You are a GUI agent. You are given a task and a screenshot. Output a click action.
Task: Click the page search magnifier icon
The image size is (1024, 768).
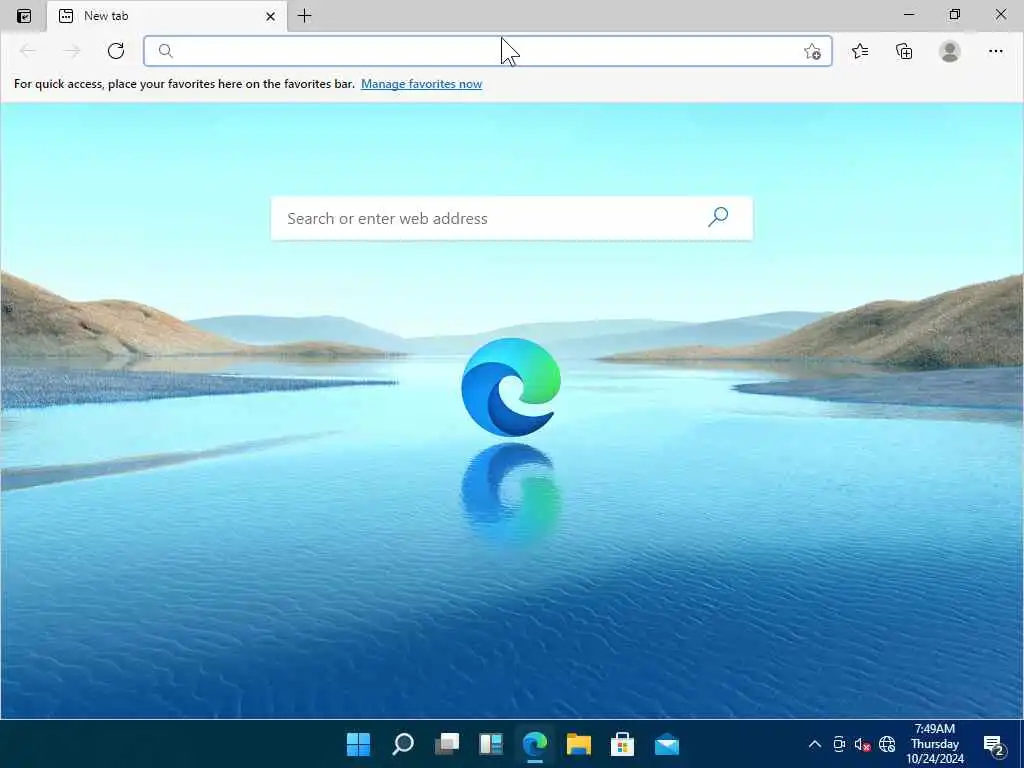tap(718, 217)
